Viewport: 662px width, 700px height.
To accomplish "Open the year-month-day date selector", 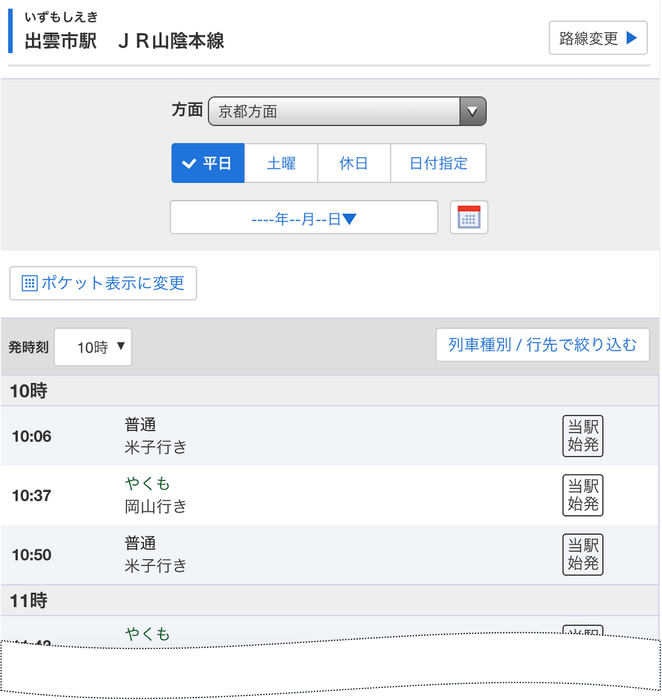I will pos(304,217).
